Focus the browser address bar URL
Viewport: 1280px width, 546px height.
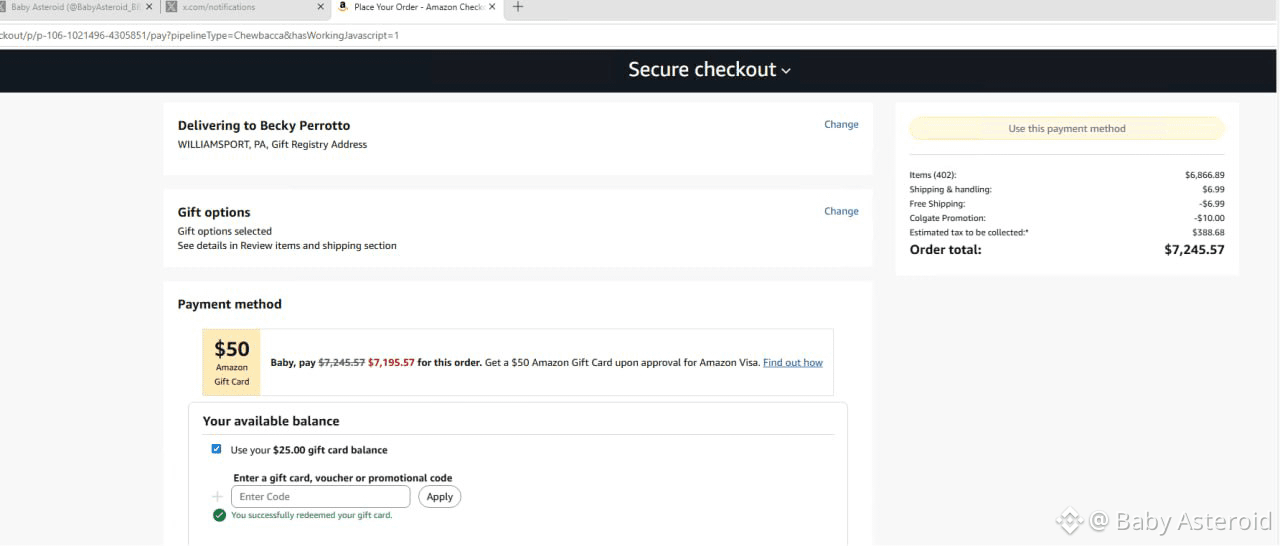pos(200,35)
